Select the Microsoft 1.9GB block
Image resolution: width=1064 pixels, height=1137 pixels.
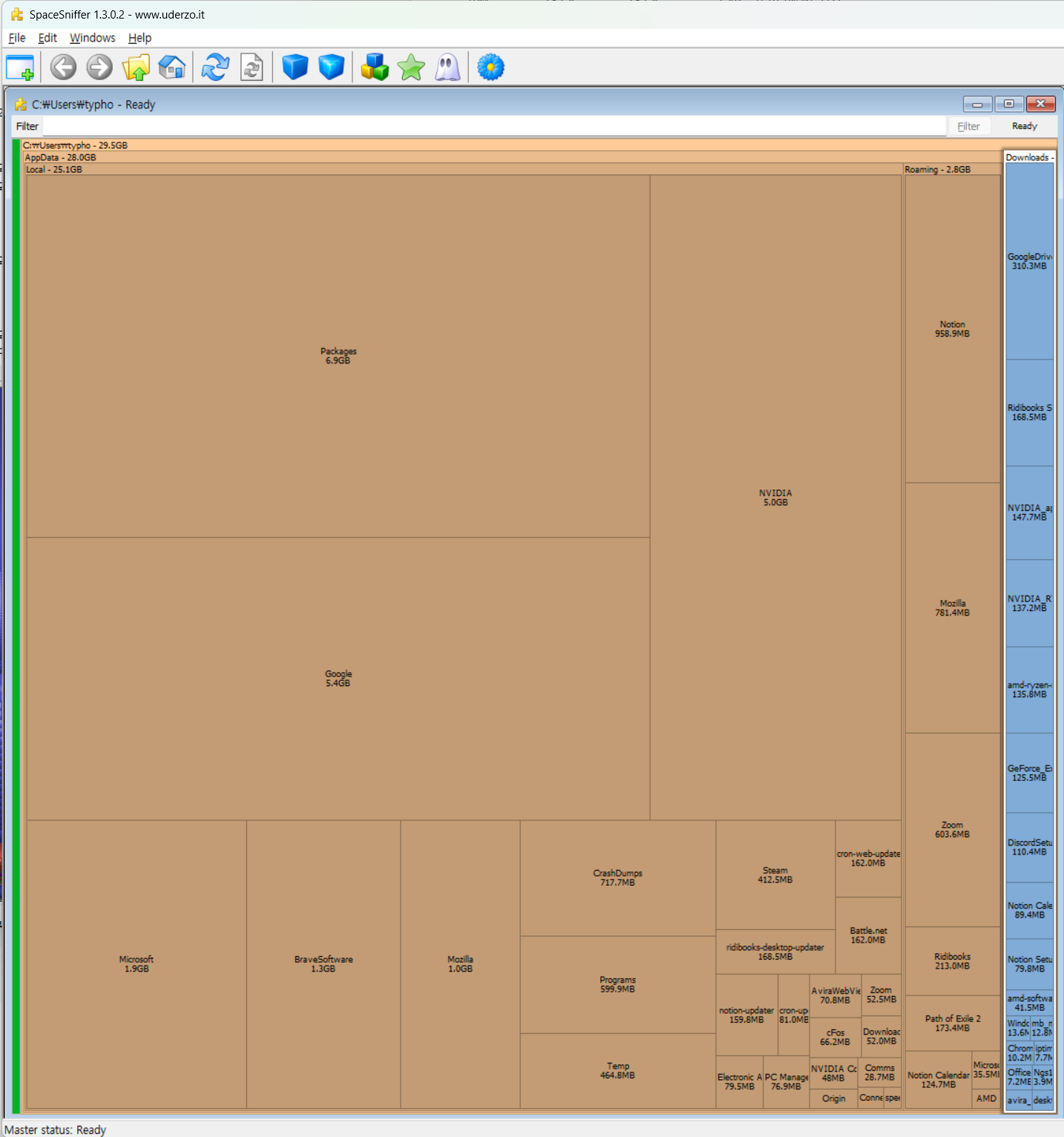[x=137, y=964]
